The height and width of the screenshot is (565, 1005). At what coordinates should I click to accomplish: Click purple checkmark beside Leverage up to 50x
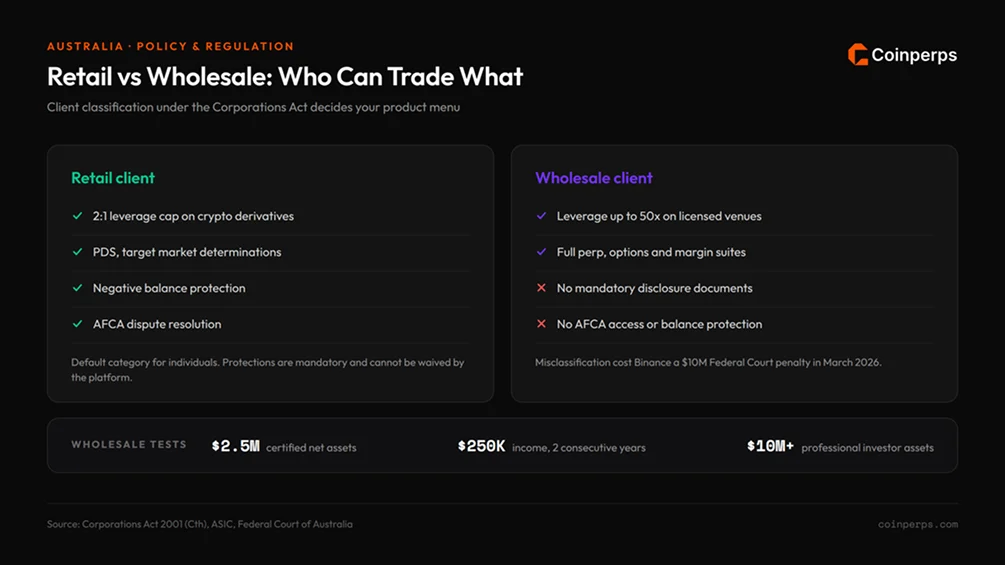click(542, 216)
